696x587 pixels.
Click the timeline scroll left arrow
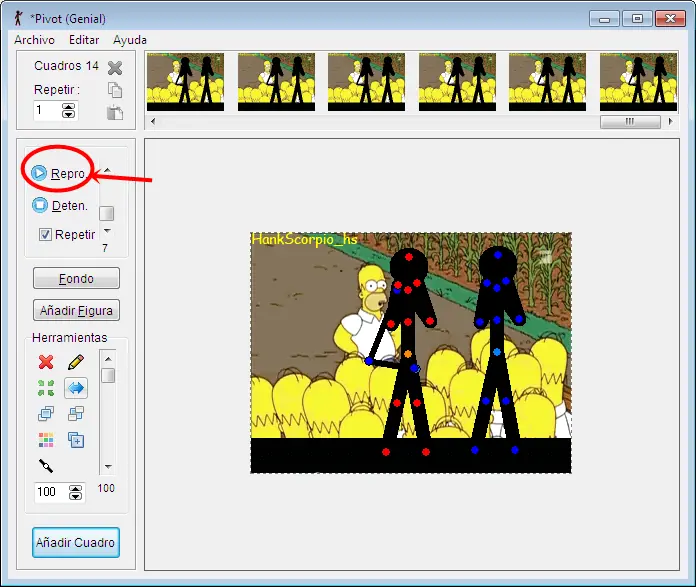(153, 121)
